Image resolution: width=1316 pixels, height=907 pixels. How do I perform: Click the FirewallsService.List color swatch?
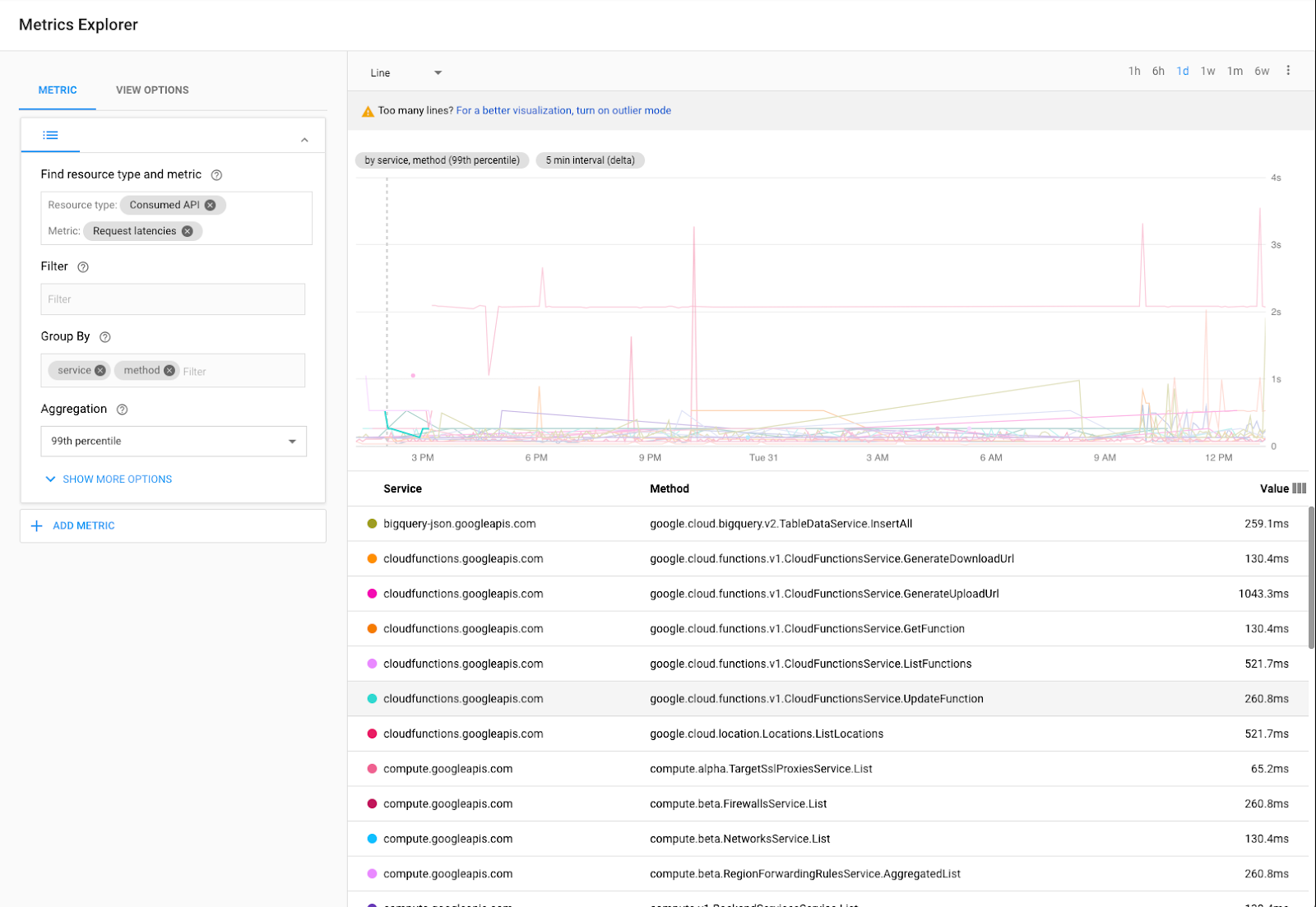tap(373, 803)
